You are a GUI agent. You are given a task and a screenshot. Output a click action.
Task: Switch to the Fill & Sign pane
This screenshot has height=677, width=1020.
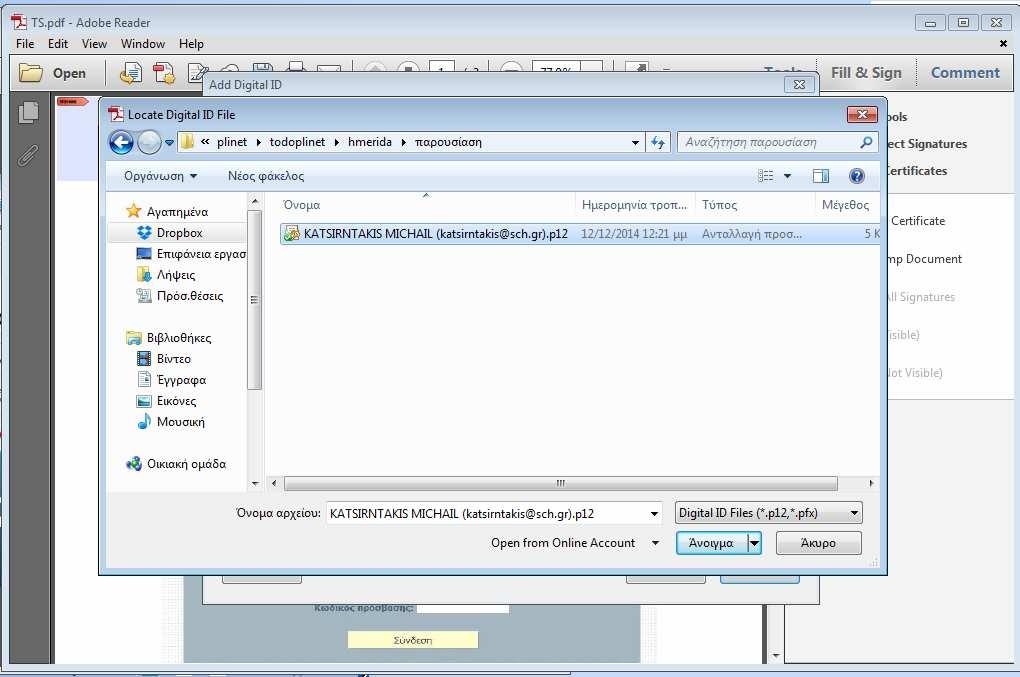point(866,73)
